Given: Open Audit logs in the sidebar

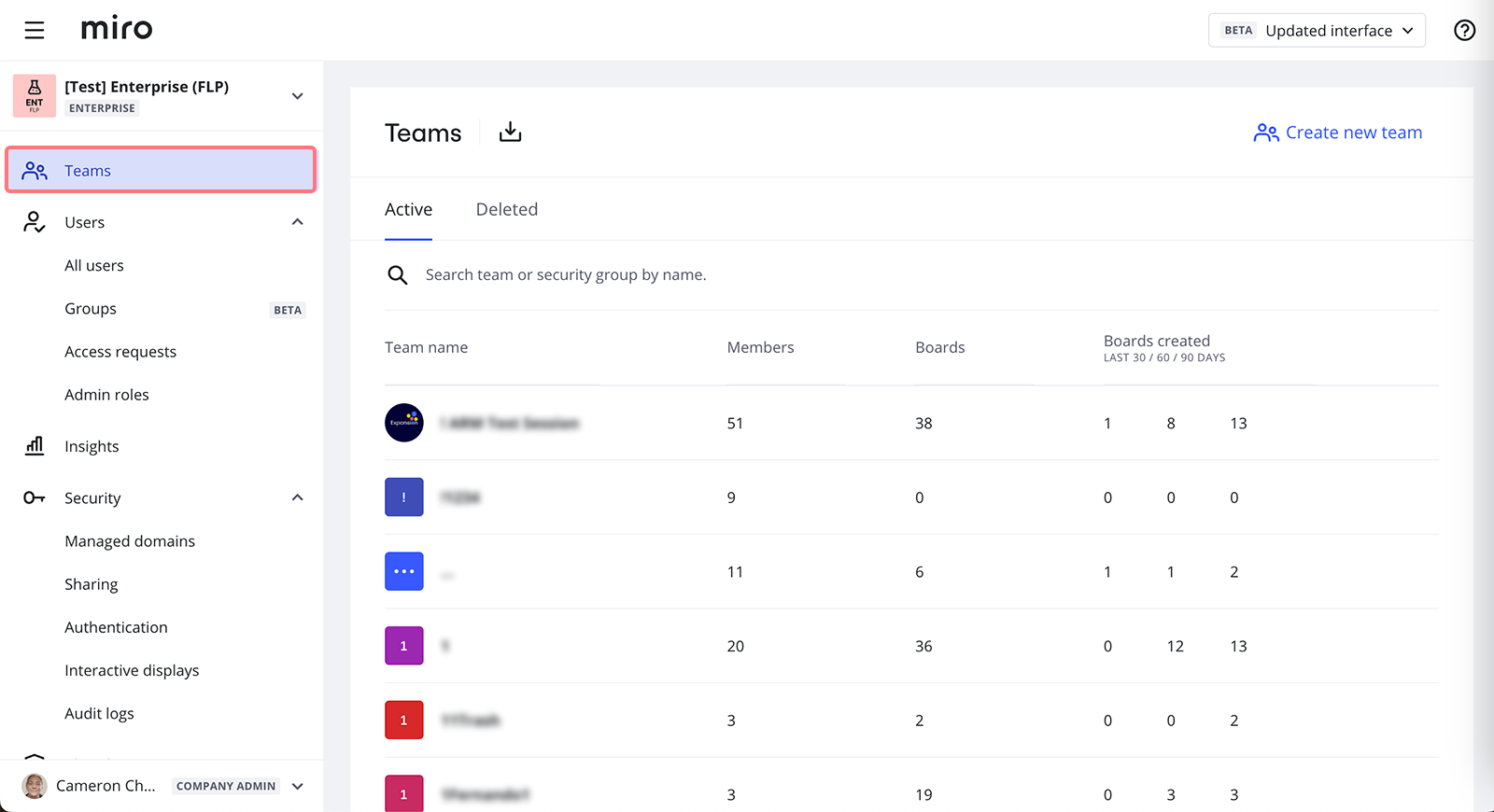Looking at the screenshot, I should point(99,714).
